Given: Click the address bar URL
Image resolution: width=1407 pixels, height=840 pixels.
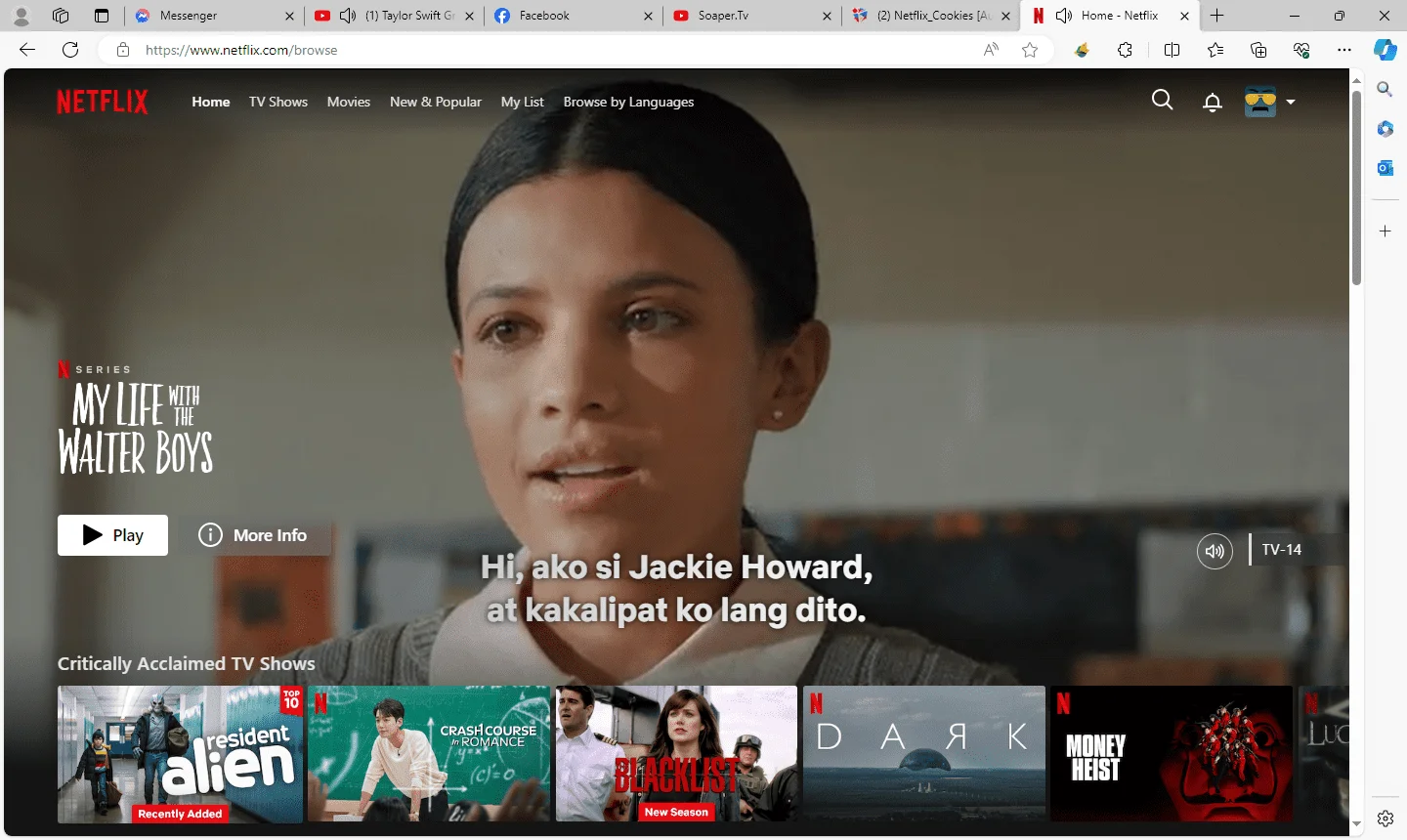Looking at the screenshot, I should click(241, 50).
